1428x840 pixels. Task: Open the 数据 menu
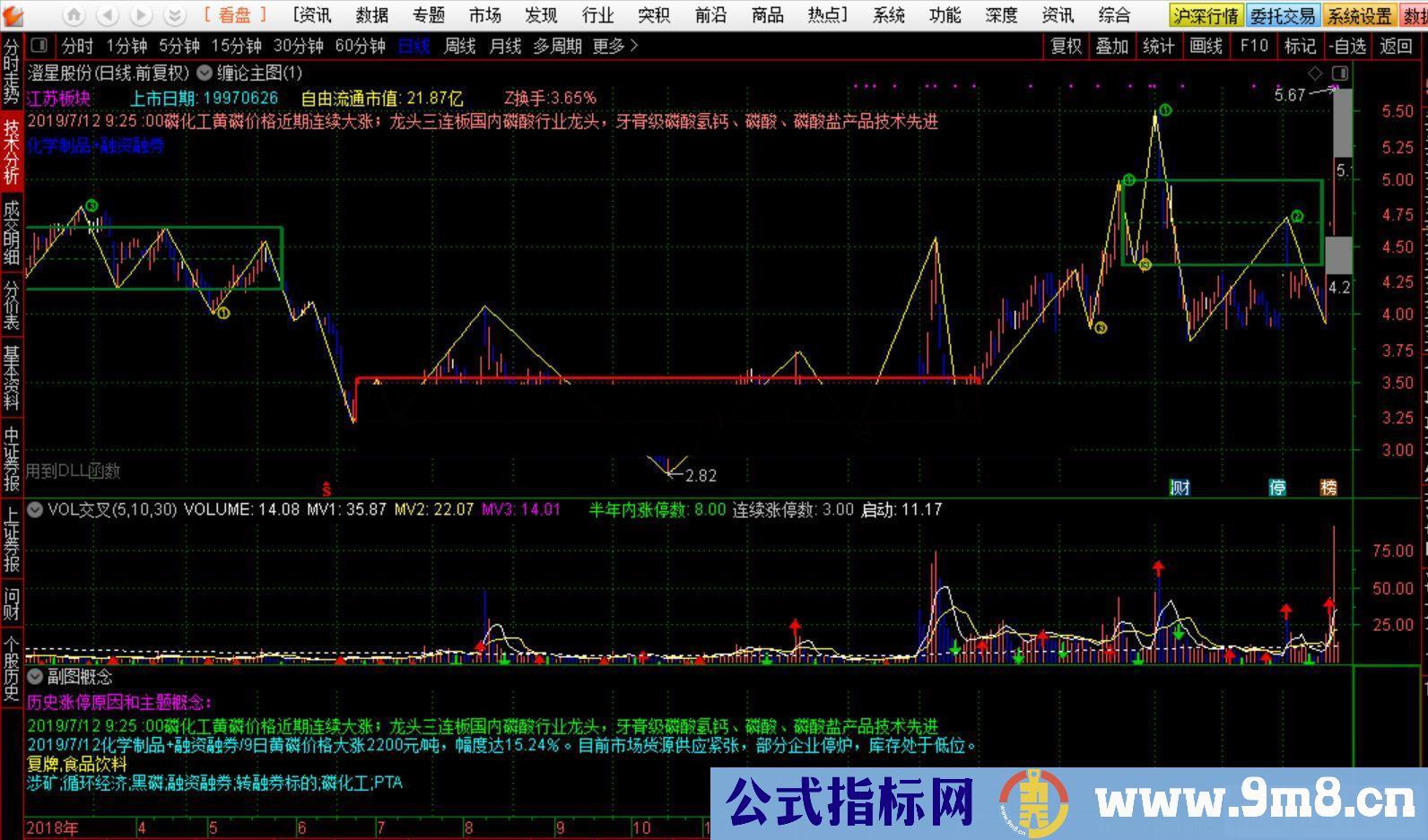click(x=372, y=15)
